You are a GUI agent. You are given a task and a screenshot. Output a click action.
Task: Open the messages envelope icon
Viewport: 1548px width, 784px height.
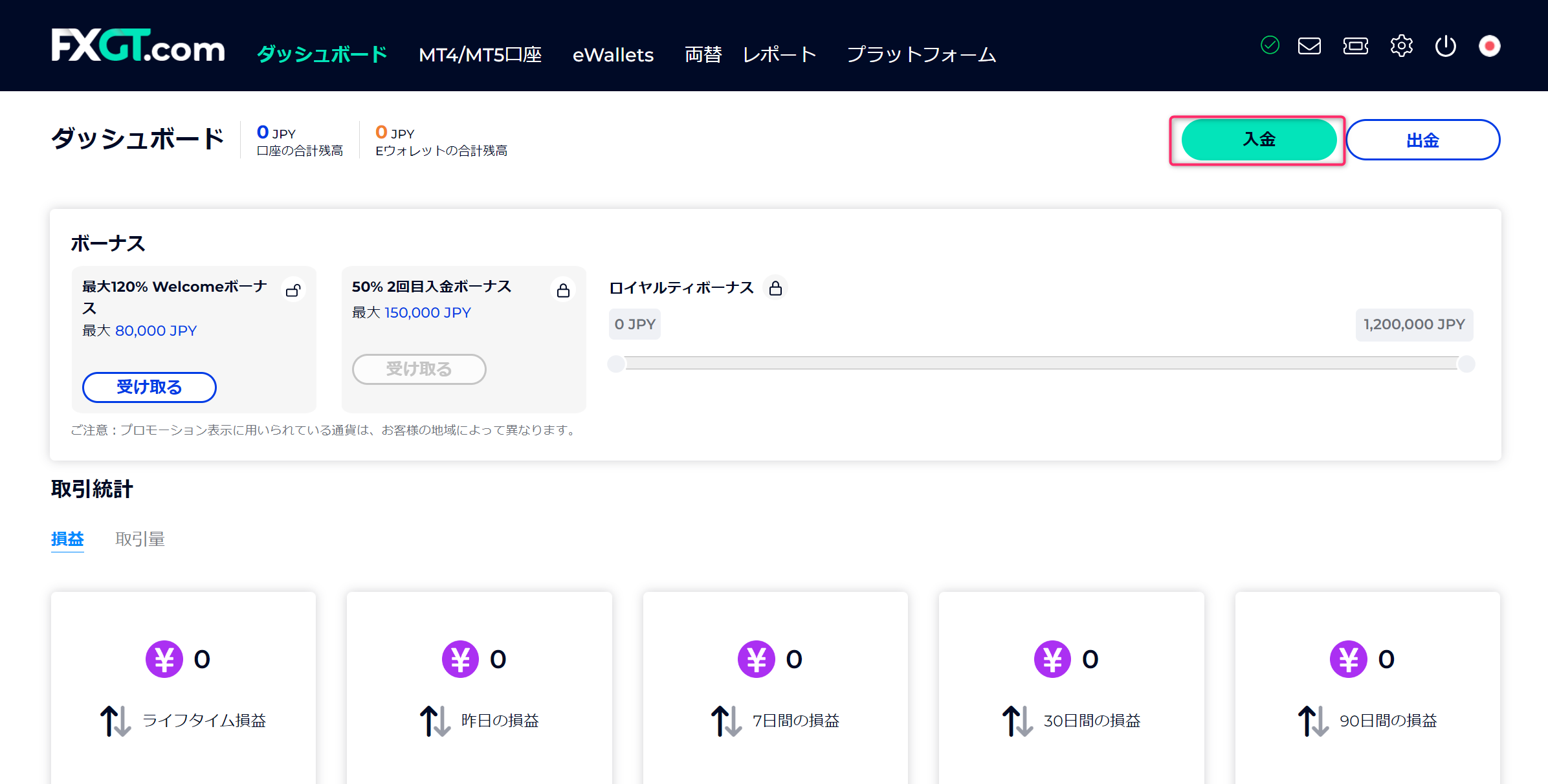click(x=1309, y=45)
